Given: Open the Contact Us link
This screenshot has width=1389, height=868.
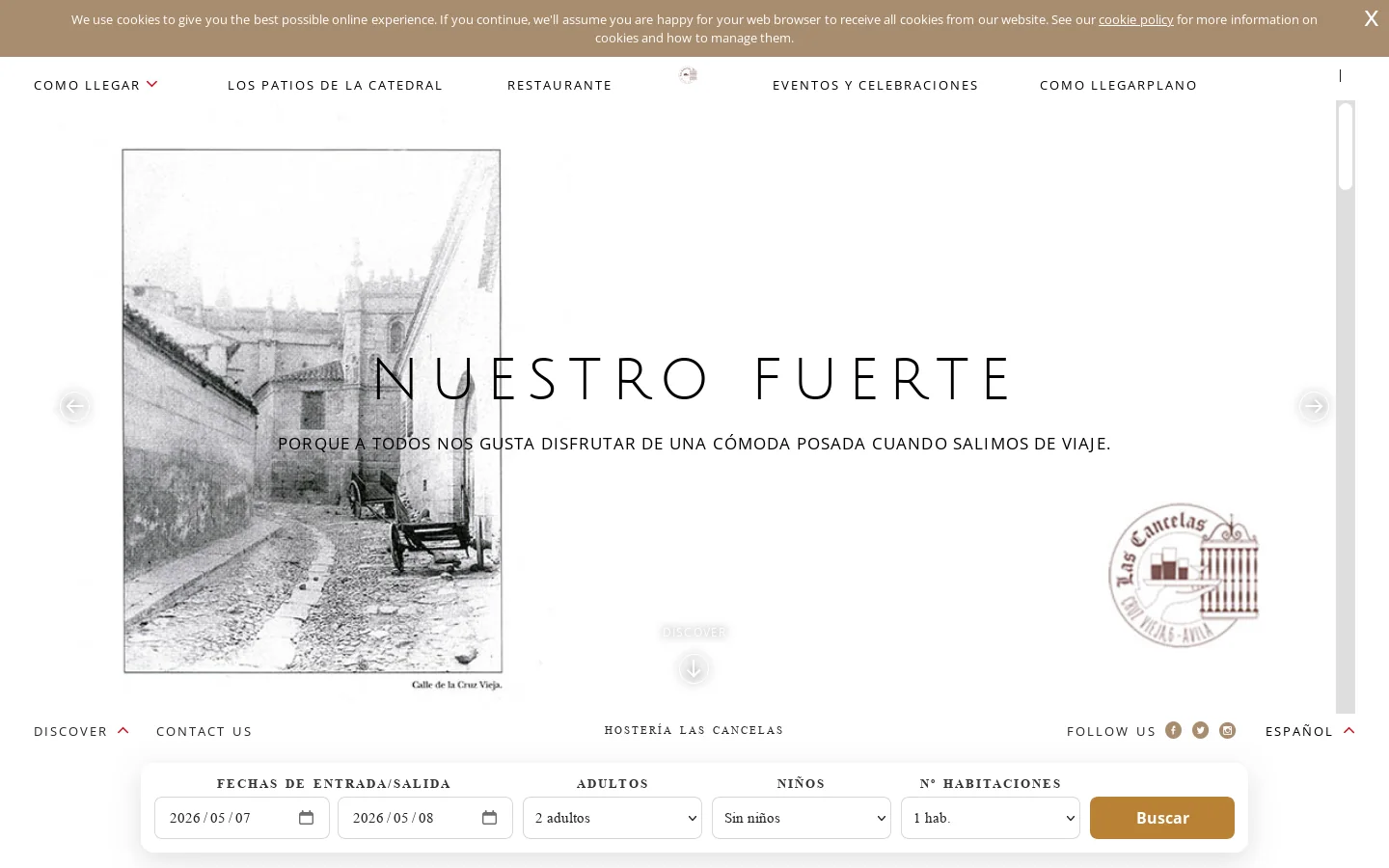Looking at the screenshot, I should [x=204, y=731].
